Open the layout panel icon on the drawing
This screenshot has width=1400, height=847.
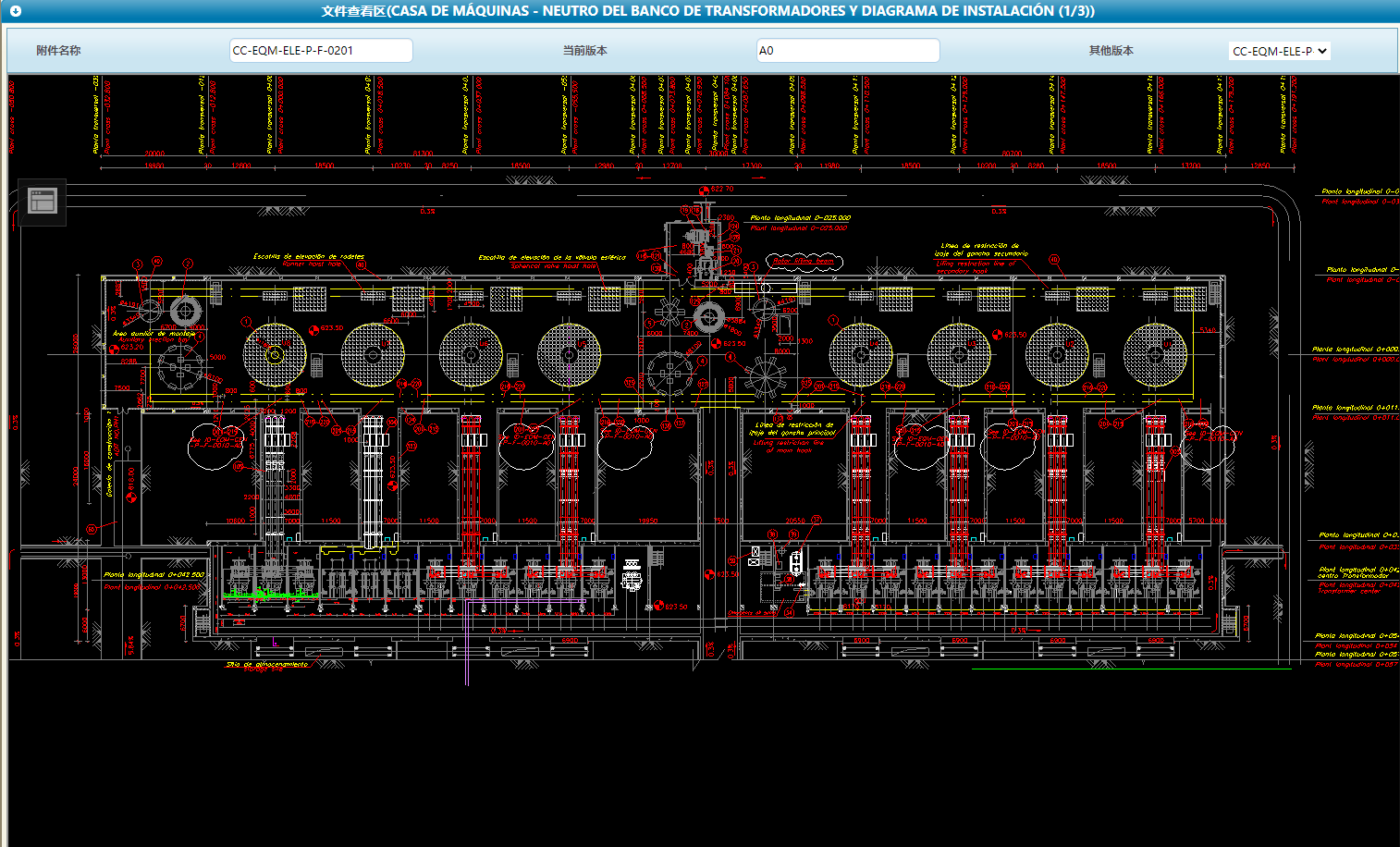click(x=43, y=201)
